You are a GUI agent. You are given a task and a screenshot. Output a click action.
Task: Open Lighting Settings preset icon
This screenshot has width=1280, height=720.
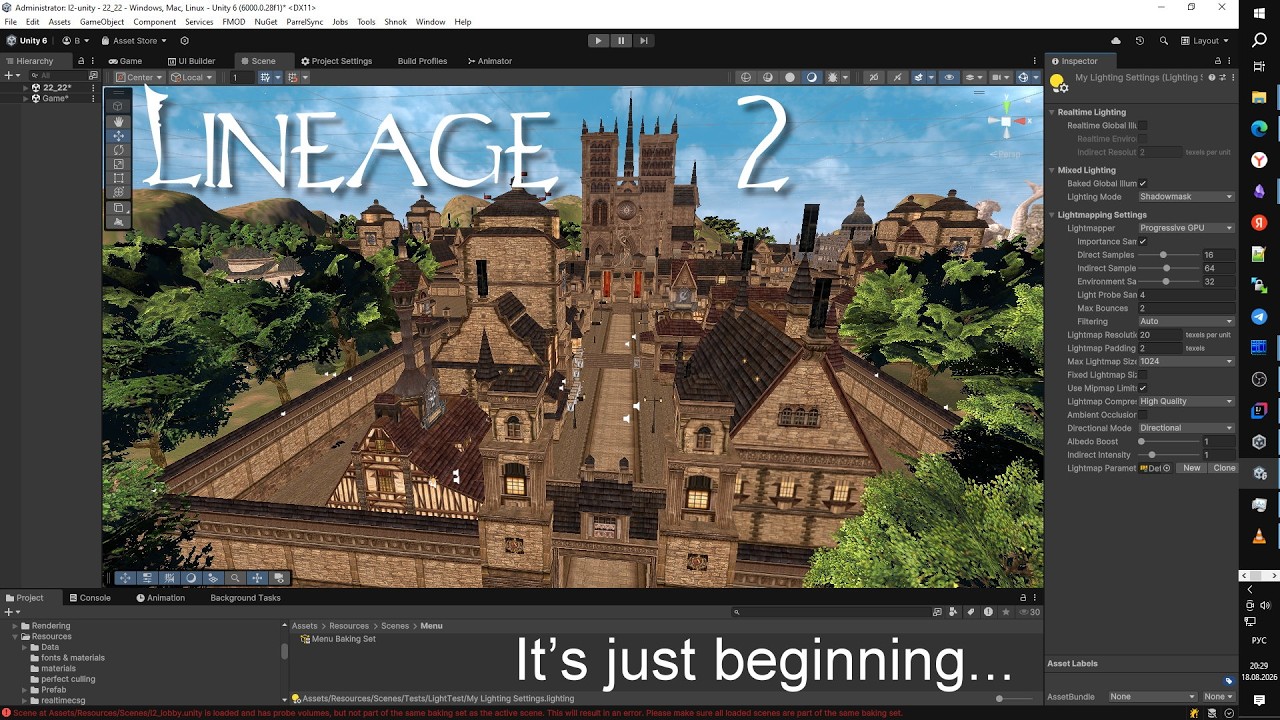[1222, 77]
